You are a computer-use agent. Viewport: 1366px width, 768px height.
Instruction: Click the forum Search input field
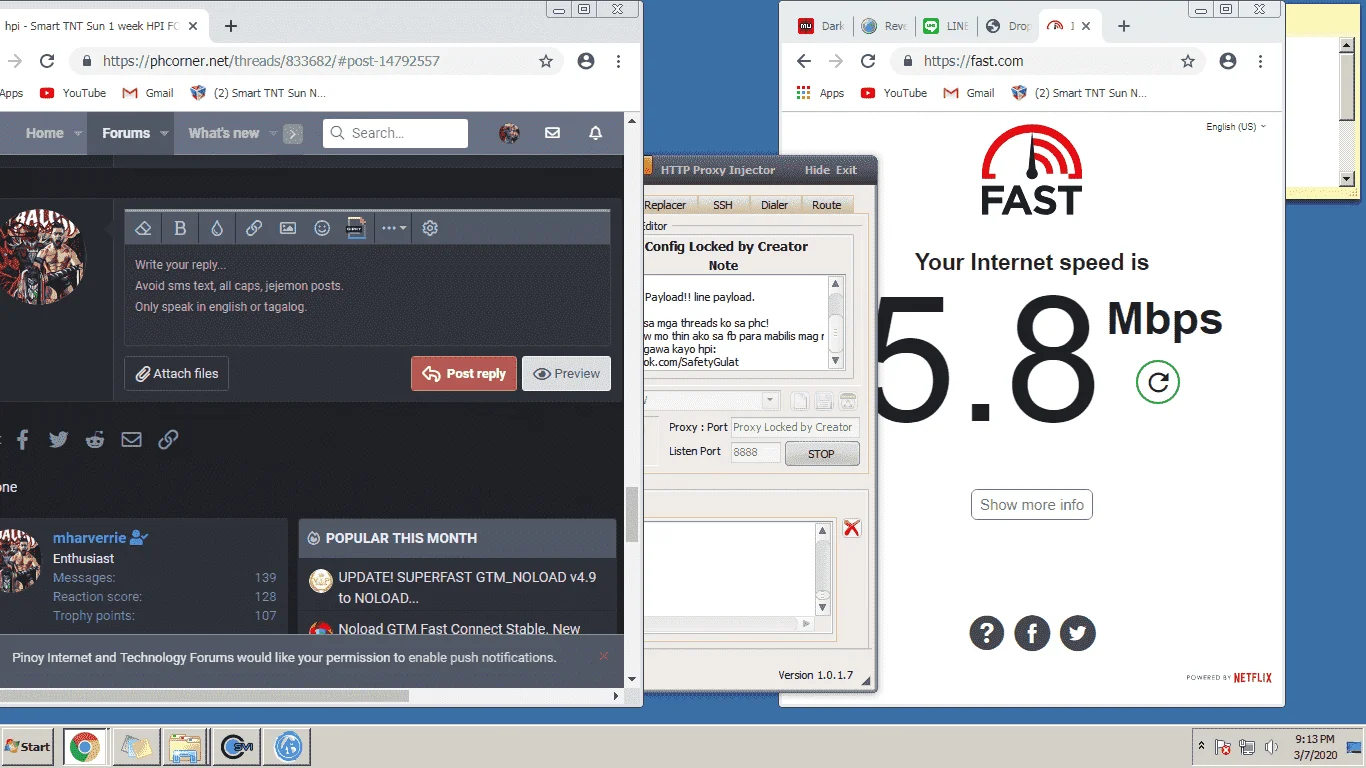pos(395,133)
